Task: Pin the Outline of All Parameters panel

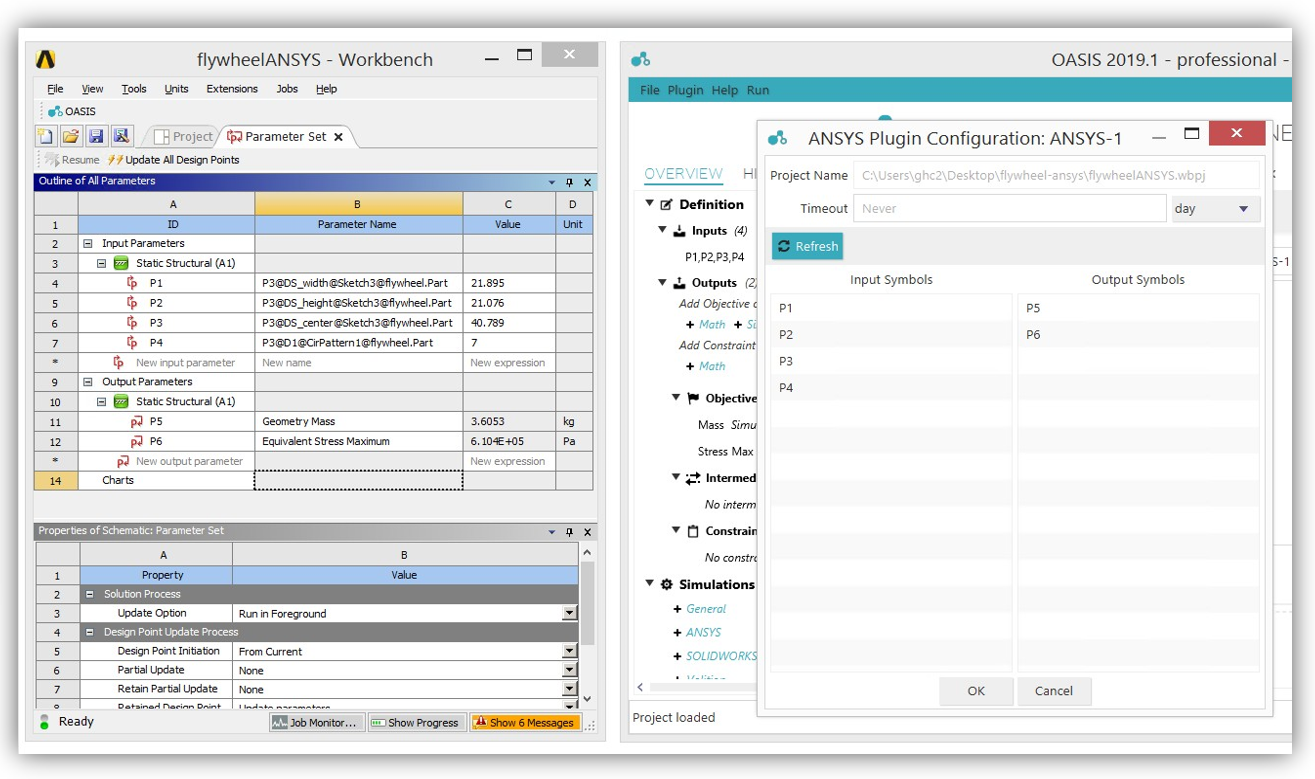Action: pos(570,182)
